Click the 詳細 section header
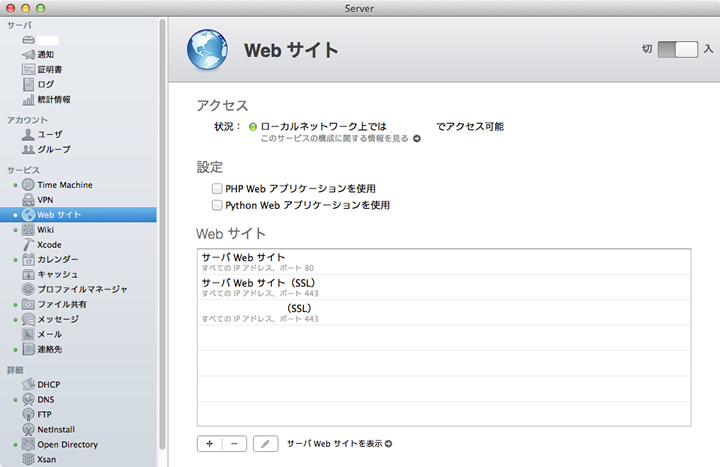Screen dimensions: 720x467 [15, 370]
